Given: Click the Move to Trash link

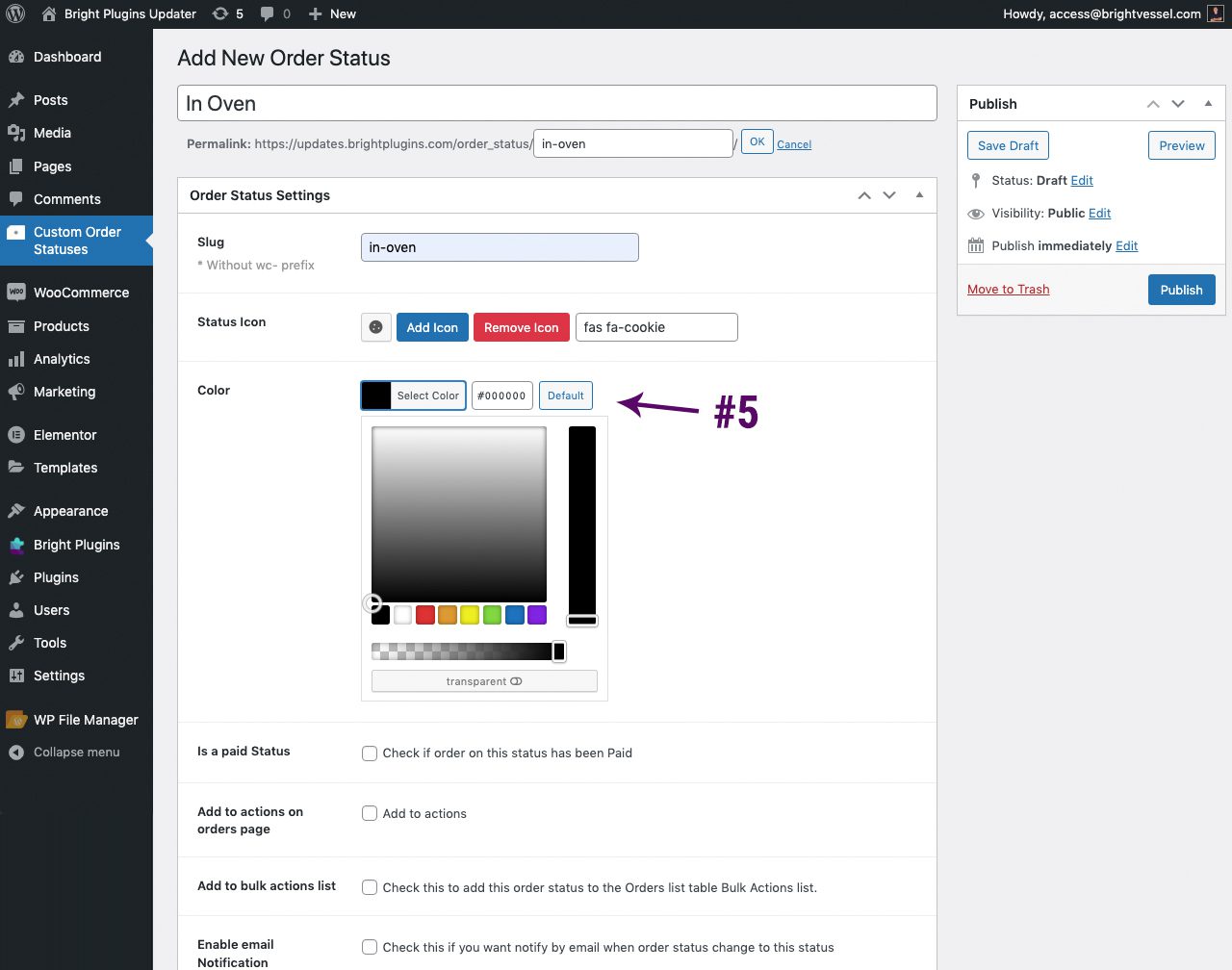Looking at the screenshot, I should point(1008,290).
